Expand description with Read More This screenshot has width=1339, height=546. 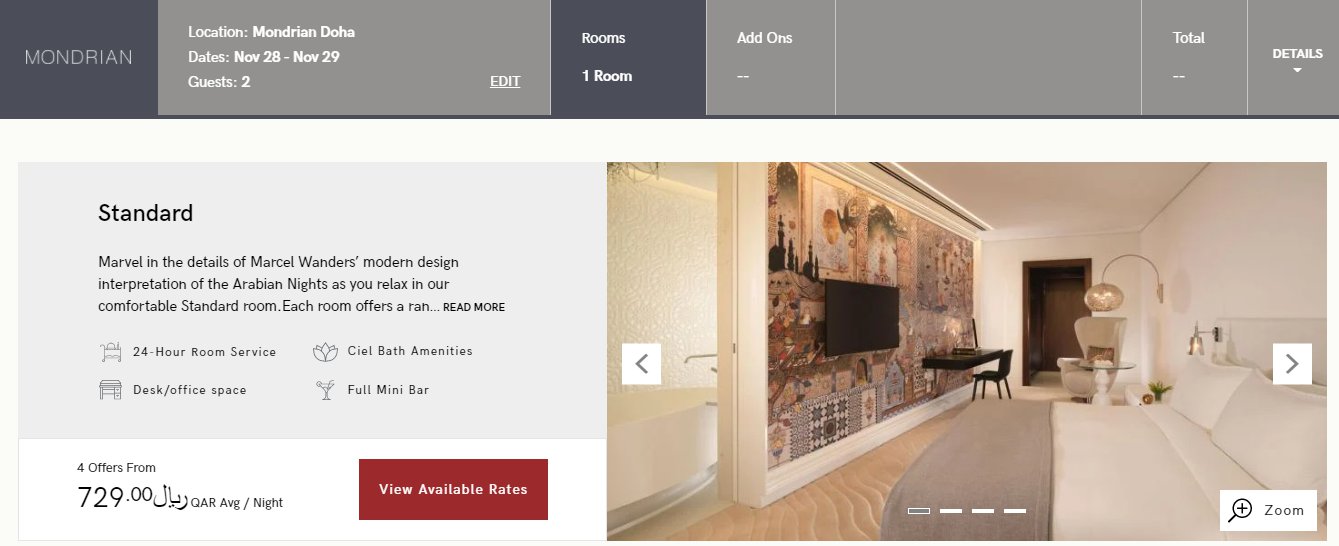474,308
